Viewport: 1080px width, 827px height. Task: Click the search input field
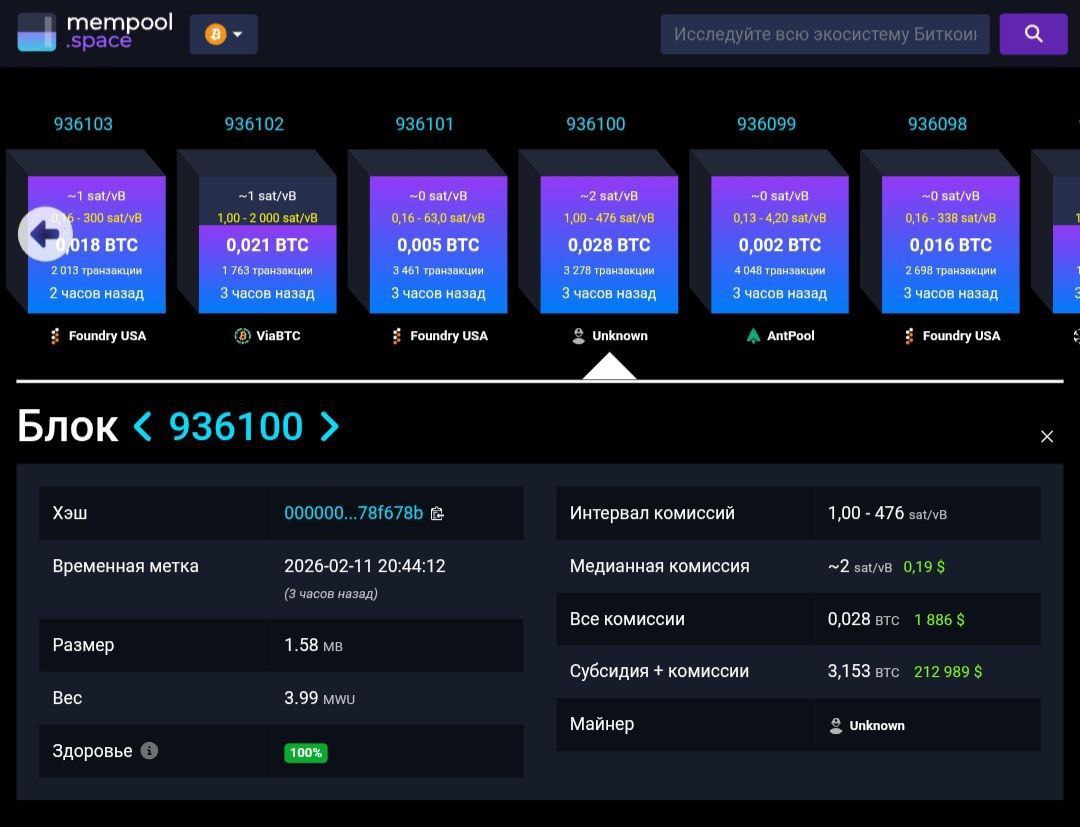[824, 34]
